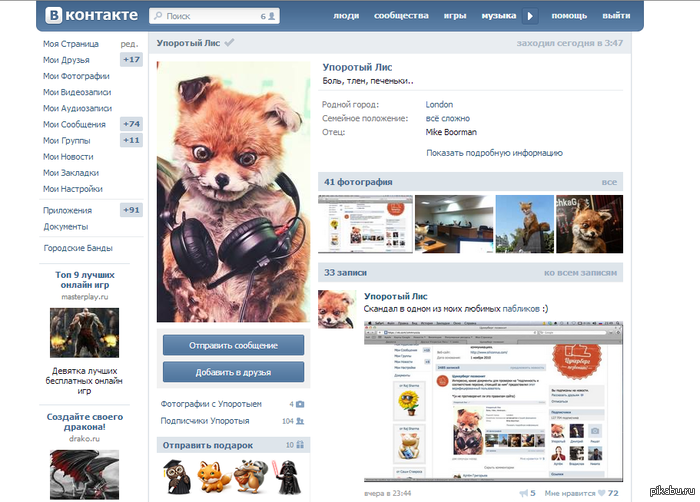
Task: Click camera icon next to Фотографии с Упоротым
Action: [300, 404]
